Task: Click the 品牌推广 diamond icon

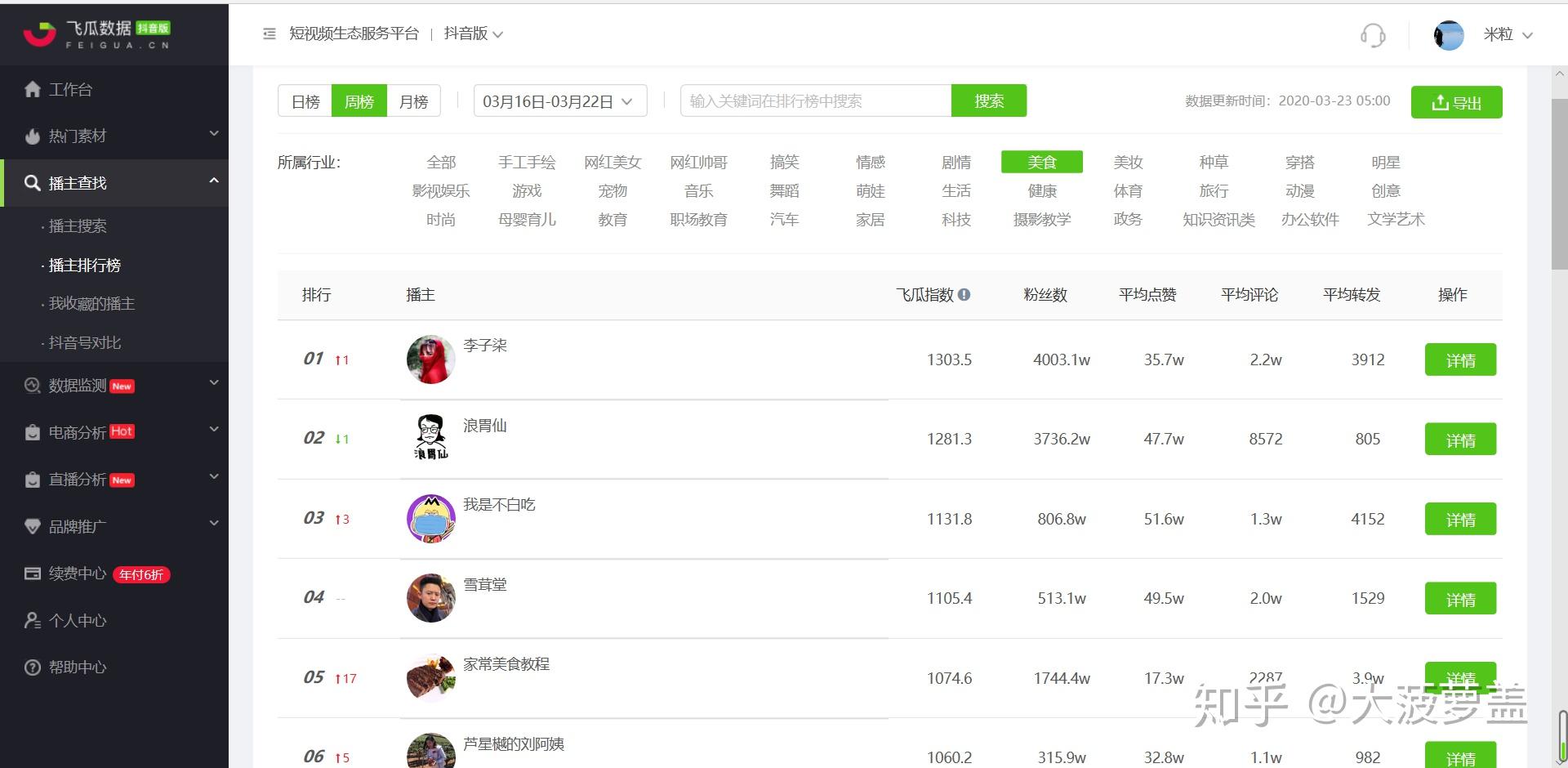Action: click(33, 527)
